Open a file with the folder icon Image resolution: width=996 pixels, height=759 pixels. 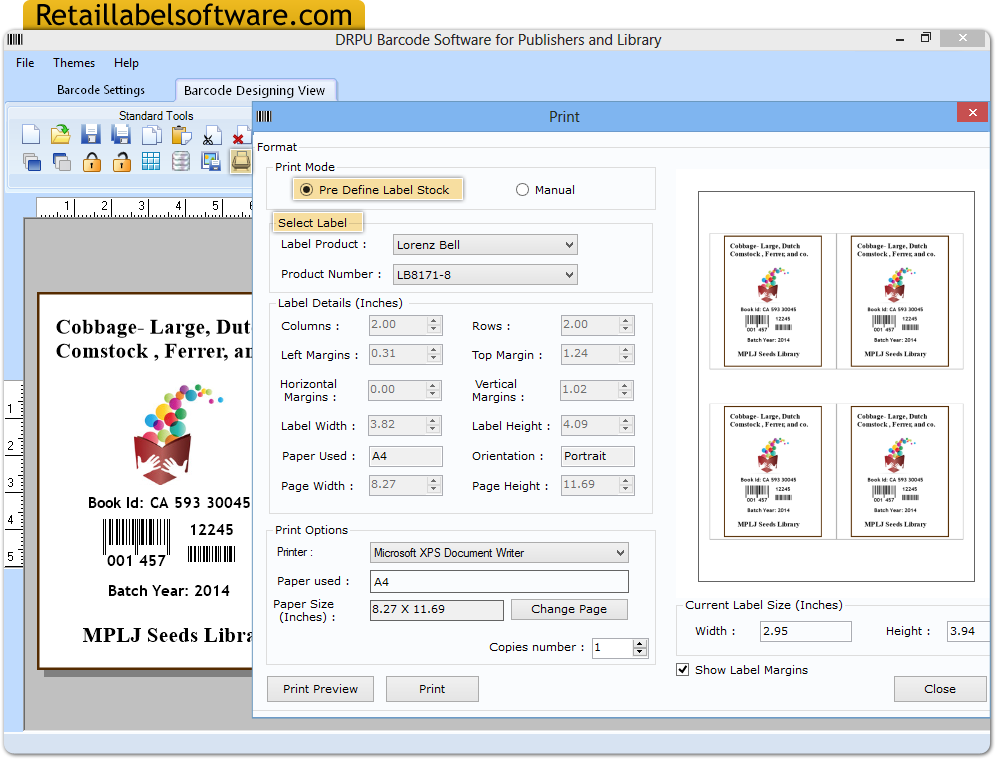60,135
